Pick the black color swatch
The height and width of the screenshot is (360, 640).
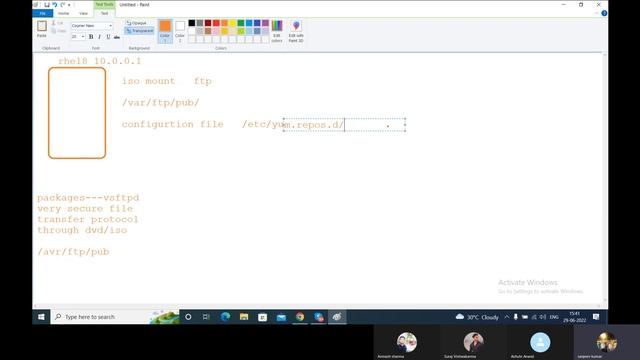[191, 23]
